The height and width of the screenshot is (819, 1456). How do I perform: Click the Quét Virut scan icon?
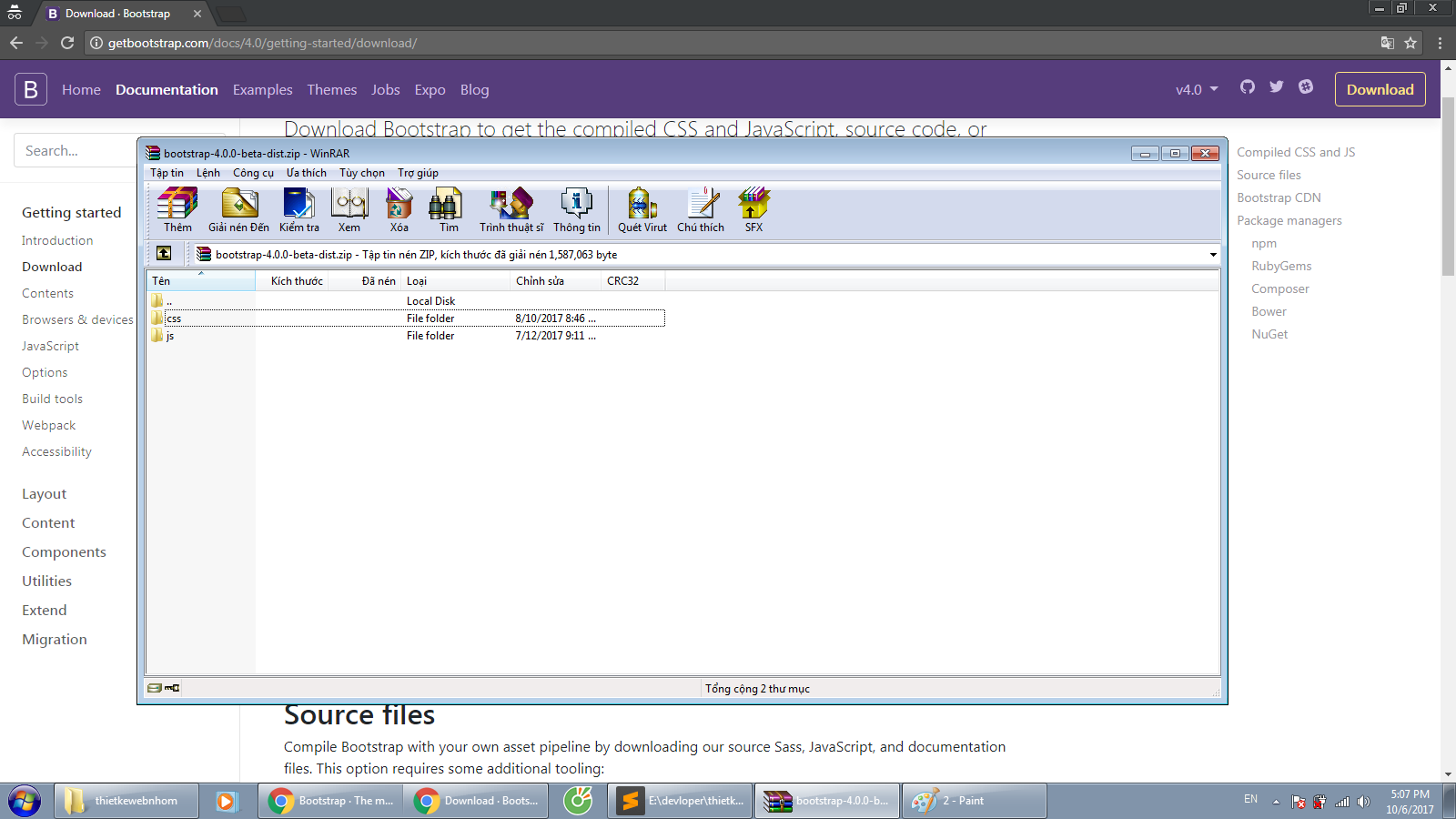[x=642, y=209]
